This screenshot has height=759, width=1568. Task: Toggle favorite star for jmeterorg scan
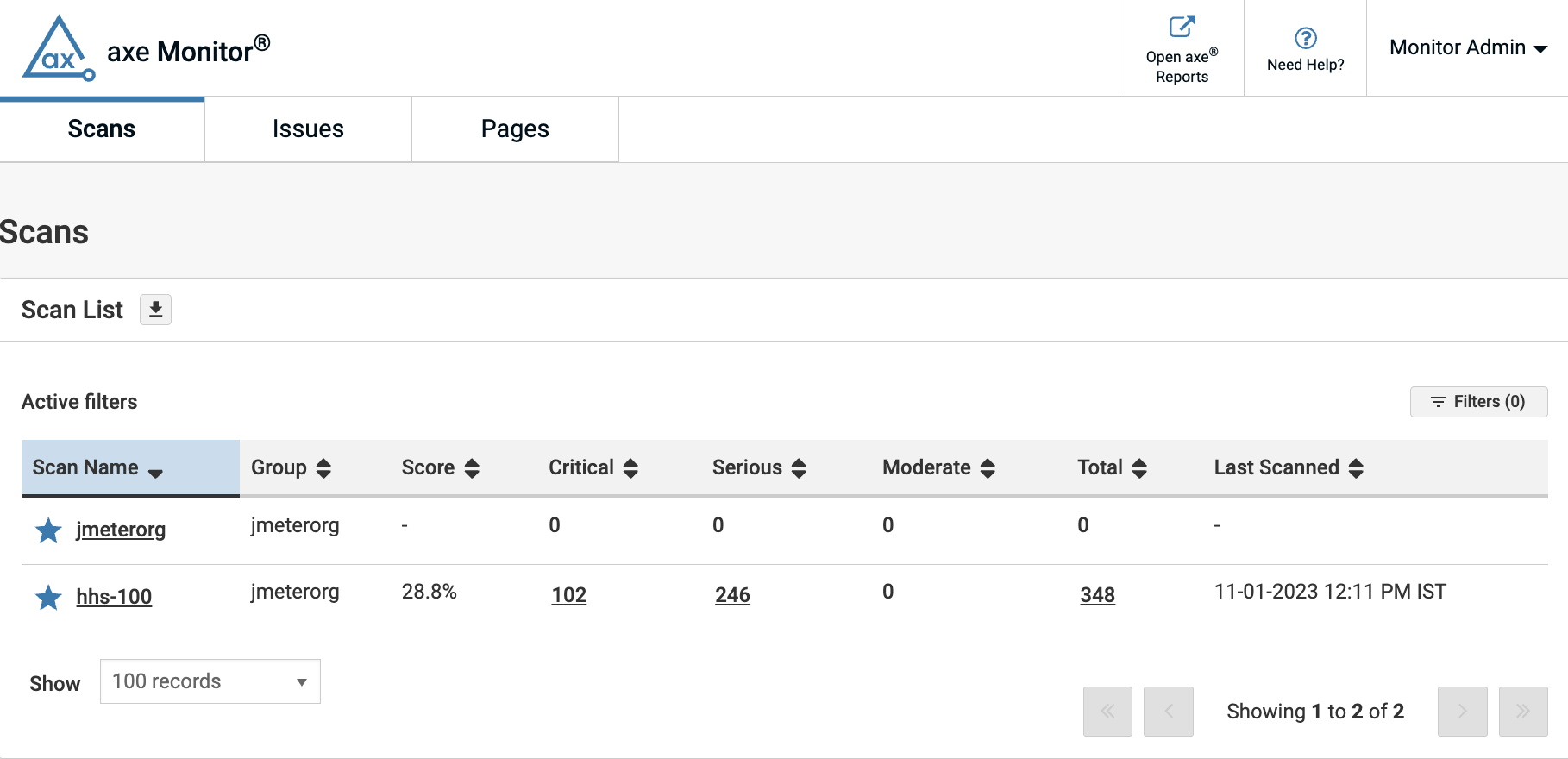point(48,530)
